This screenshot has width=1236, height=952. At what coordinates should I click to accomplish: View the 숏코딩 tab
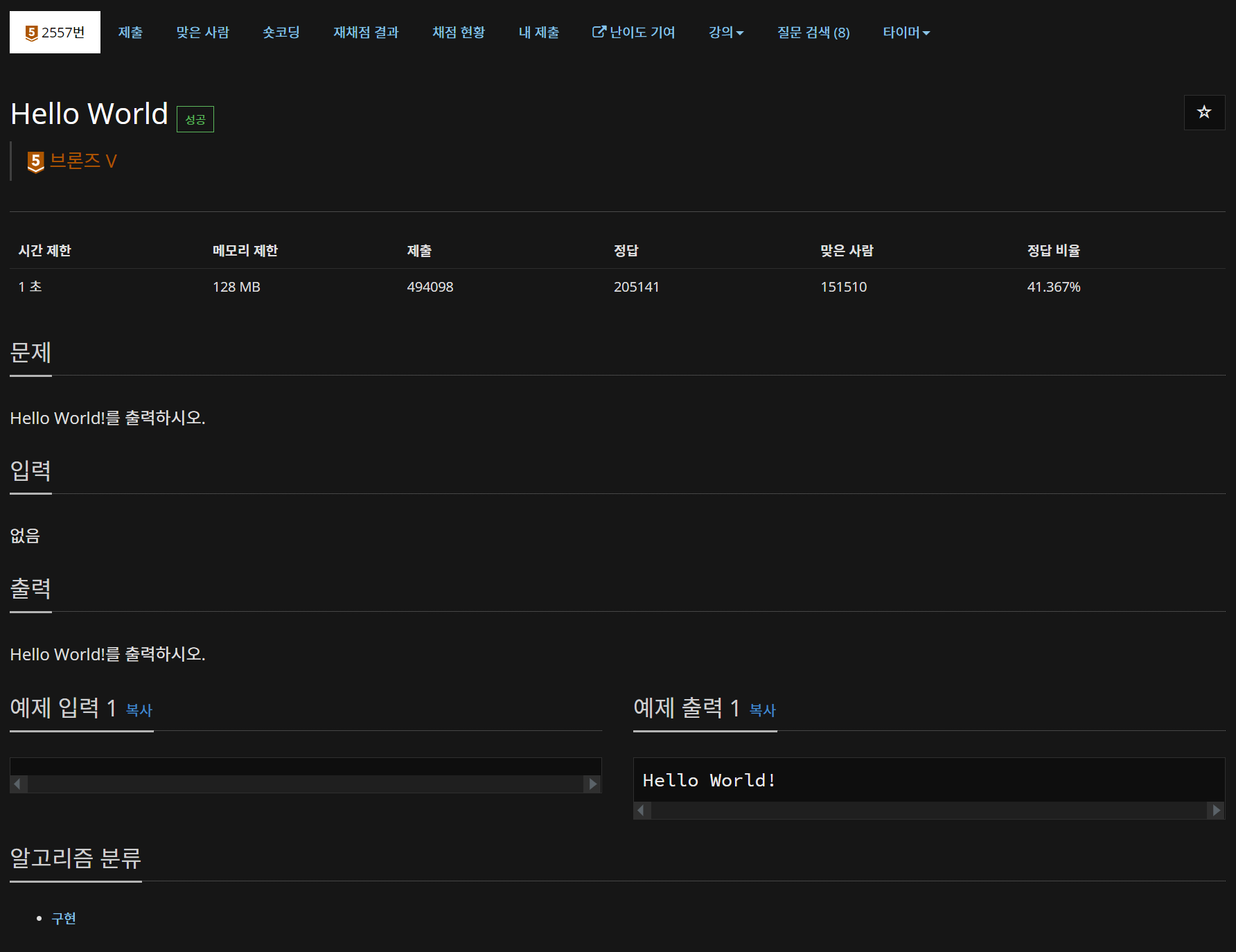coord(281,32)
